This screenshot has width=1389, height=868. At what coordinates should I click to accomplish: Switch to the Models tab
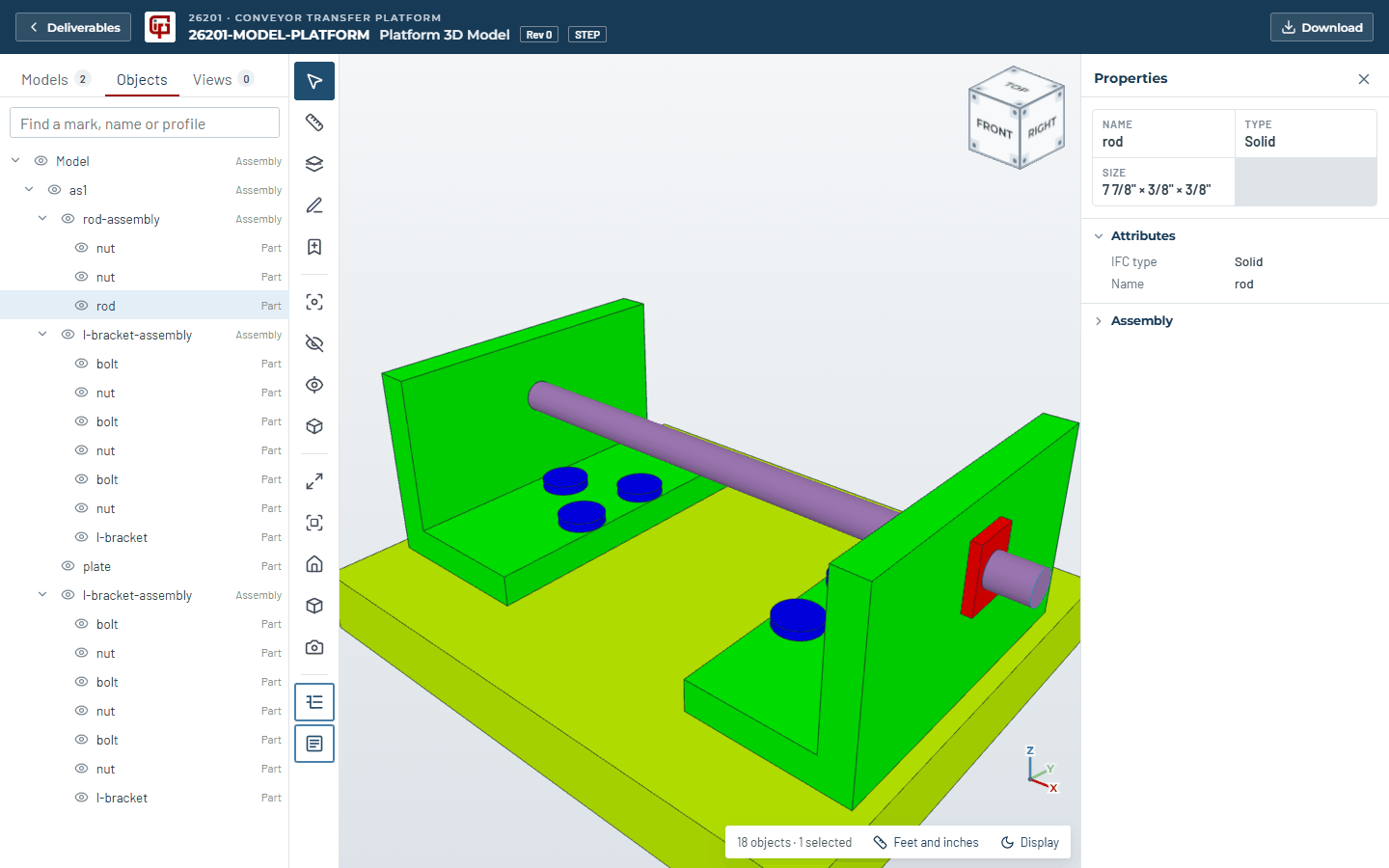[x=56, y=79]
